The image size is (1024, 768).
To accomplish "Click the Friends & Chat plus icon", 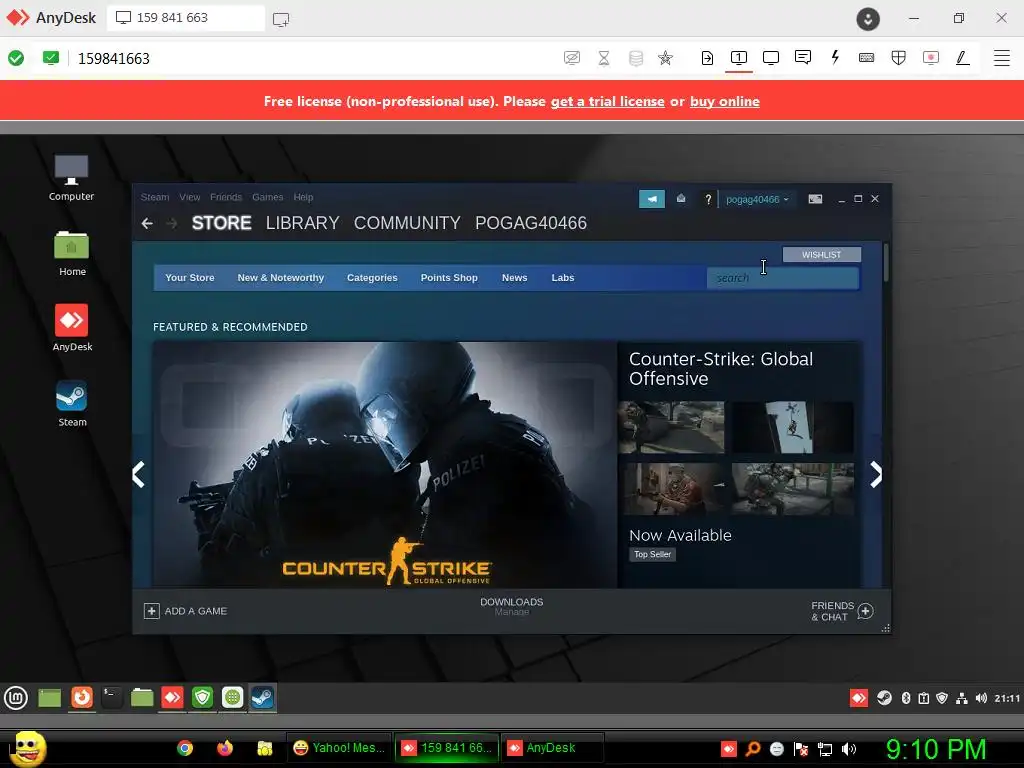I will (865, 611).
